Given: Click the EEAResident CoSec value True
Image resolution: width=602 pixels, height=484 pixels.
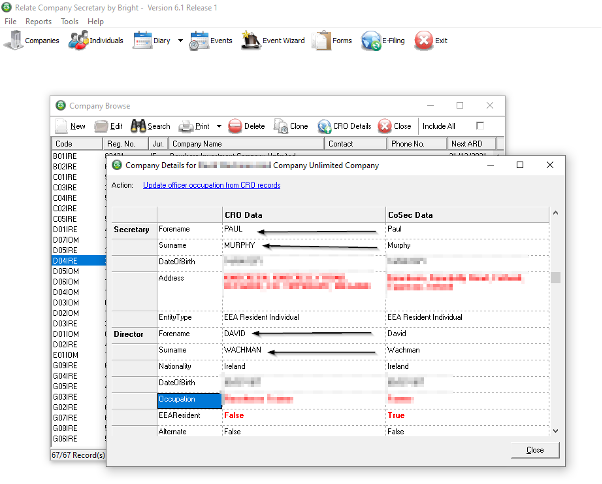Looking at the screenshot, I should (x=396, y=415).
